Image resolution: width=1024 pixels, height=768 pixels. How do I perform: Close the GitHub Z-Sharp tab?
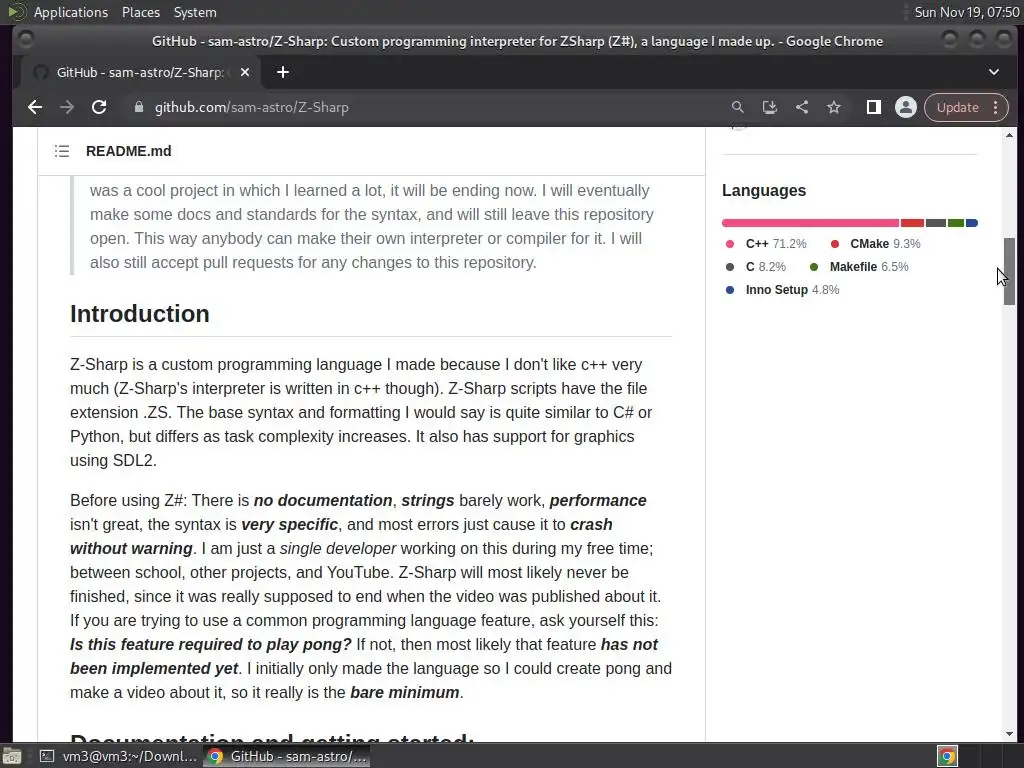245,72
